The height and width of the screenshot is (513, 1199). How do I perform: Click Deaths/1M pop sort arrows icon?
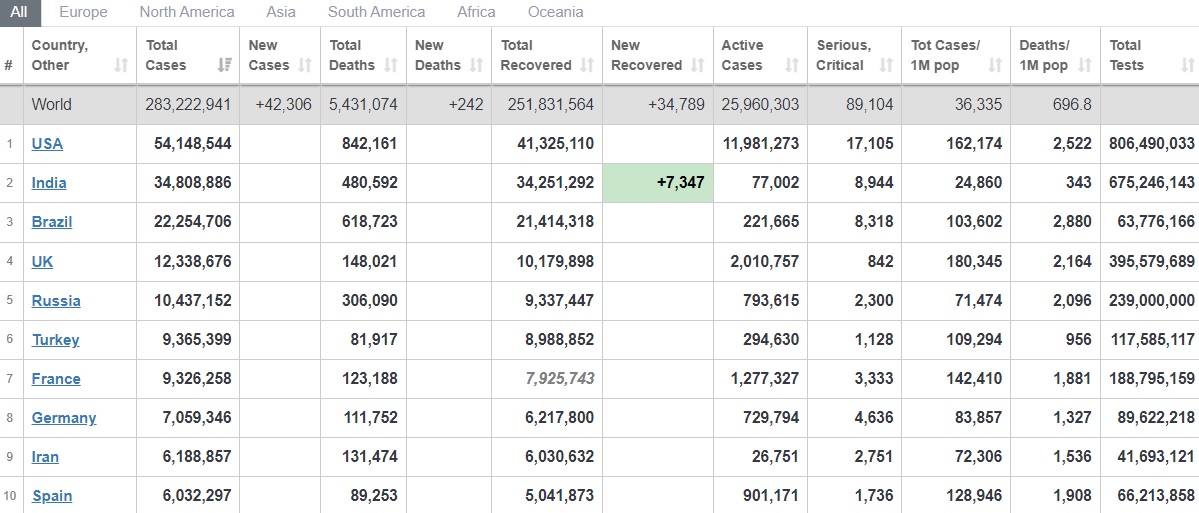[x=1085, y=66]
